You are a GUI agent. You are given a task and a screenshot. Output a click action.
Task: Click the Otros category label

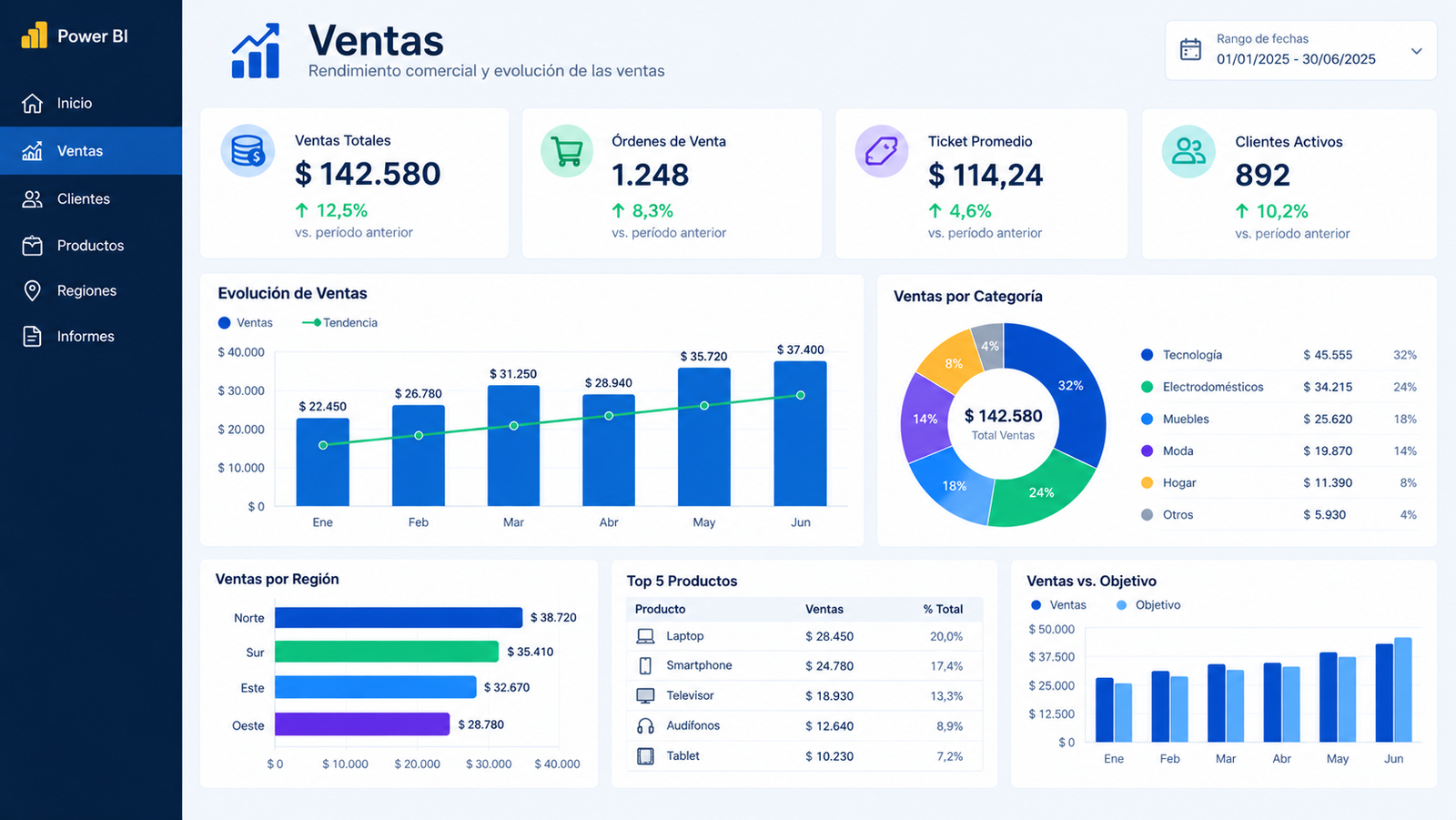coord(1178,514)
